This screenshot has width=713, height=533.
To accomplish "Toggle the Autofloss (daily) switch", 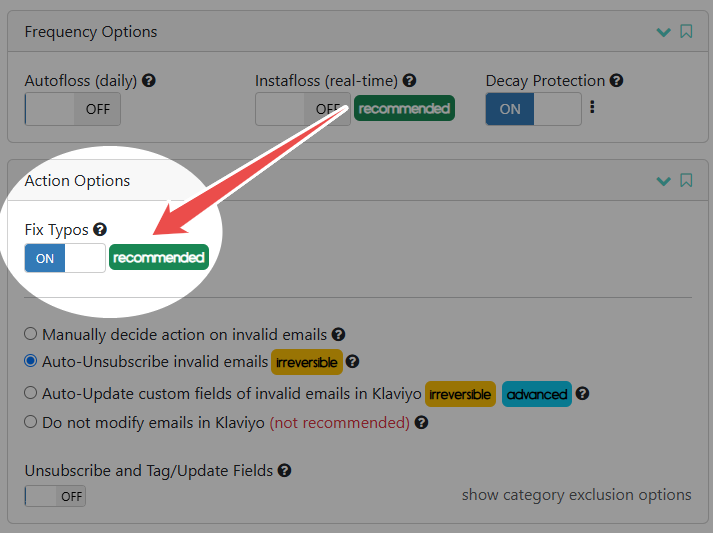I will pyautogui.click(x=73, y=109).
